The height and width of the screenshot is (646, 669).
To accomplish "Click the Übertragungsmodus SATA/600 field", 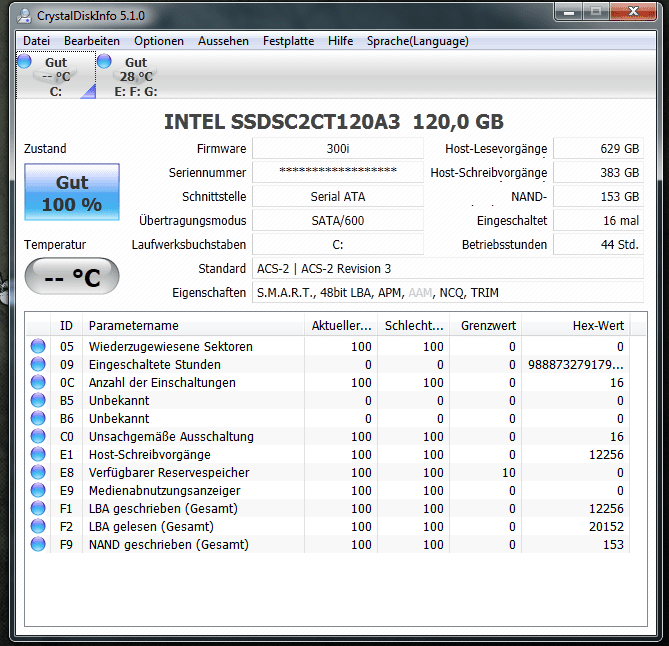I will (x=338, y=221).
